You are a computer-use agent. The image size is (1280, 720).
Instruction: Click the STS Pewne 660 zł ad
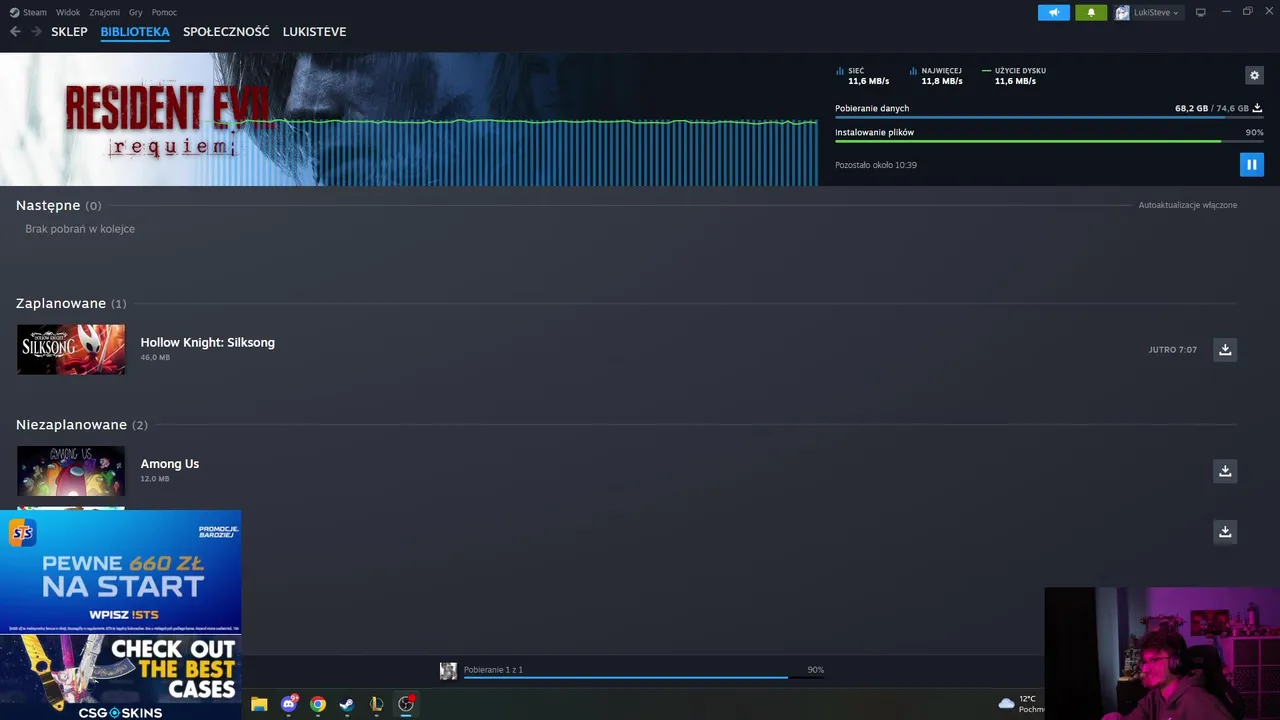120,573
